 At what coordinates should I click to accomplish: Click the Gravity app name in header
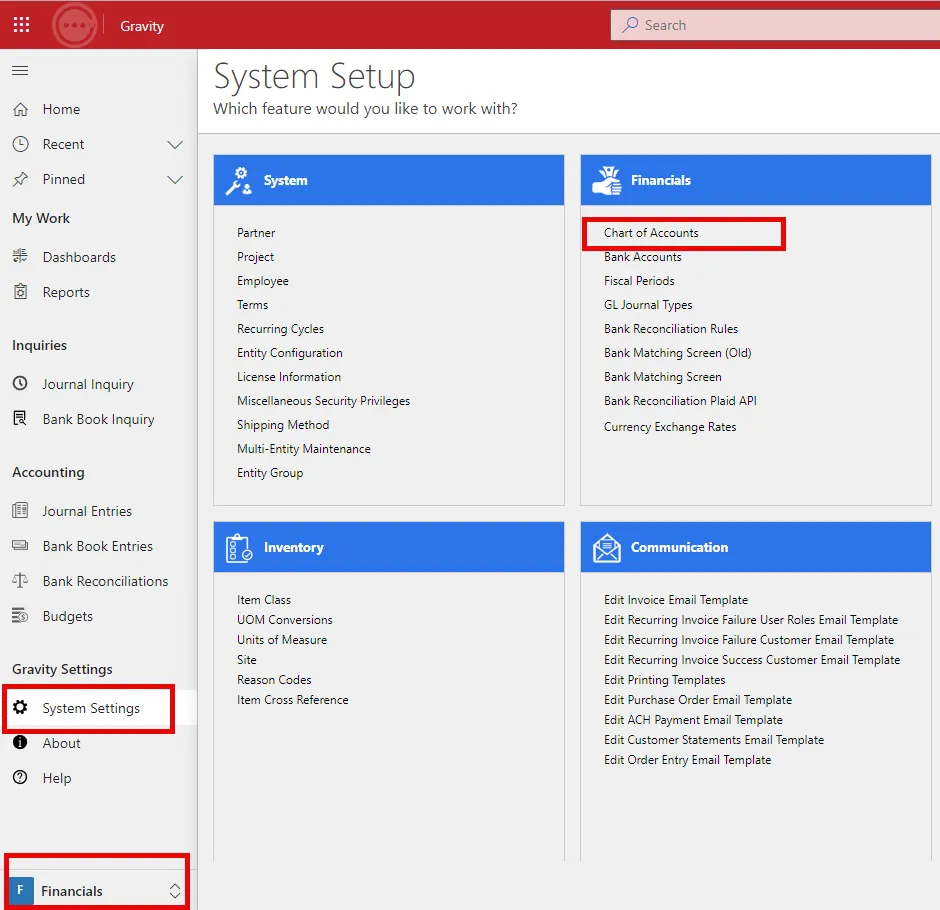tap(142, 26)
